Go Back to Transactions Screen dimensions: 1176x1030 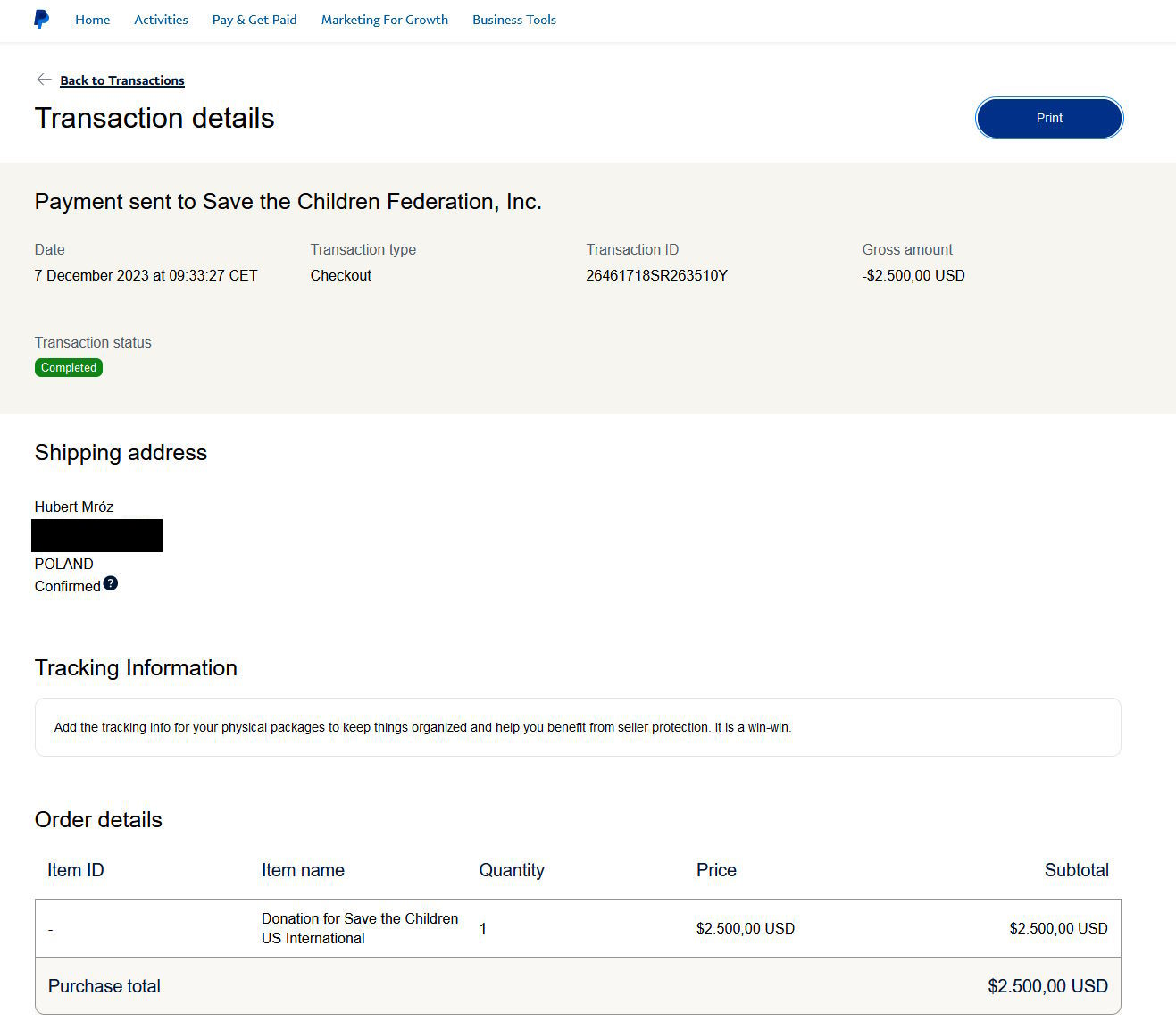pos(122,80)
